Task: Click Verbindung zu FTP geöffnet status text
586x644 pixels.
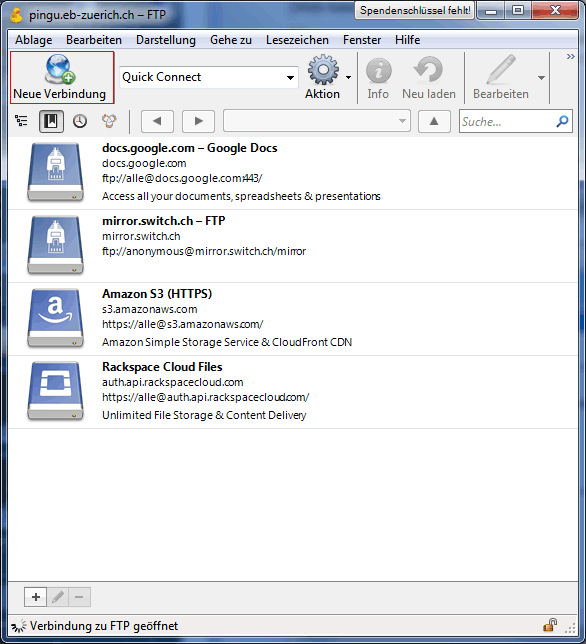Action: (x=104, y=626)
